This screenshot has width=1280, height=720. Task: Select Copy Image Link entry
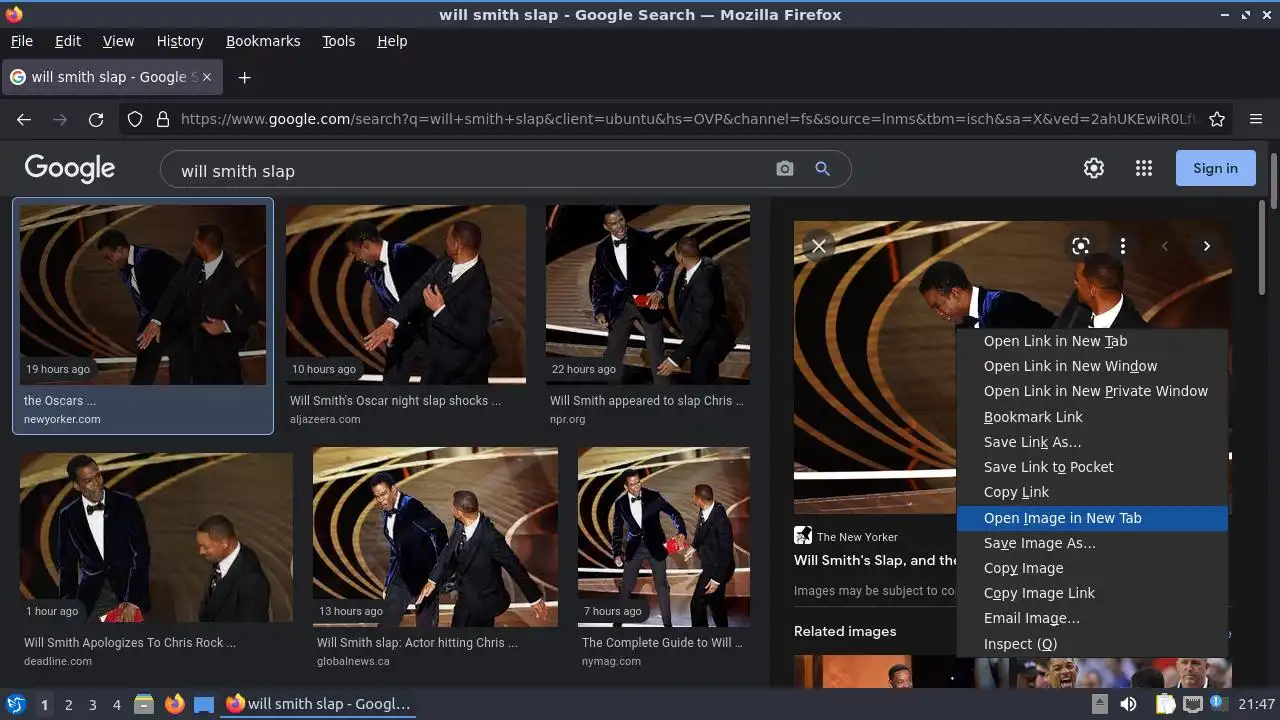pyautogui.click(x=1092, y=593)
